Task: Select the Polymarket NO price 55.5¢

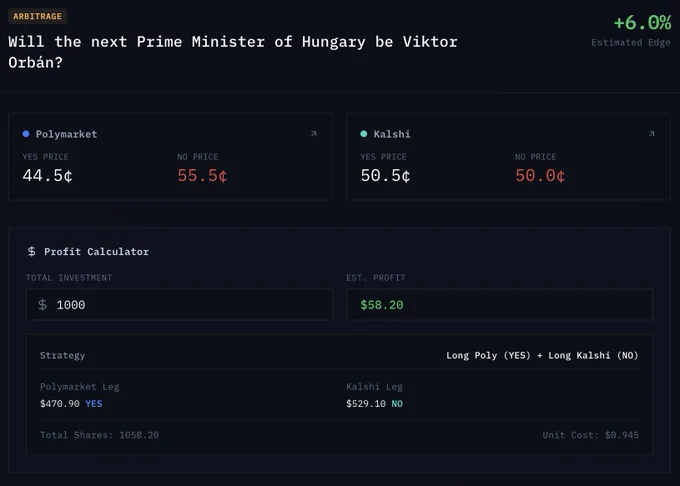Action: coord(202,176)
